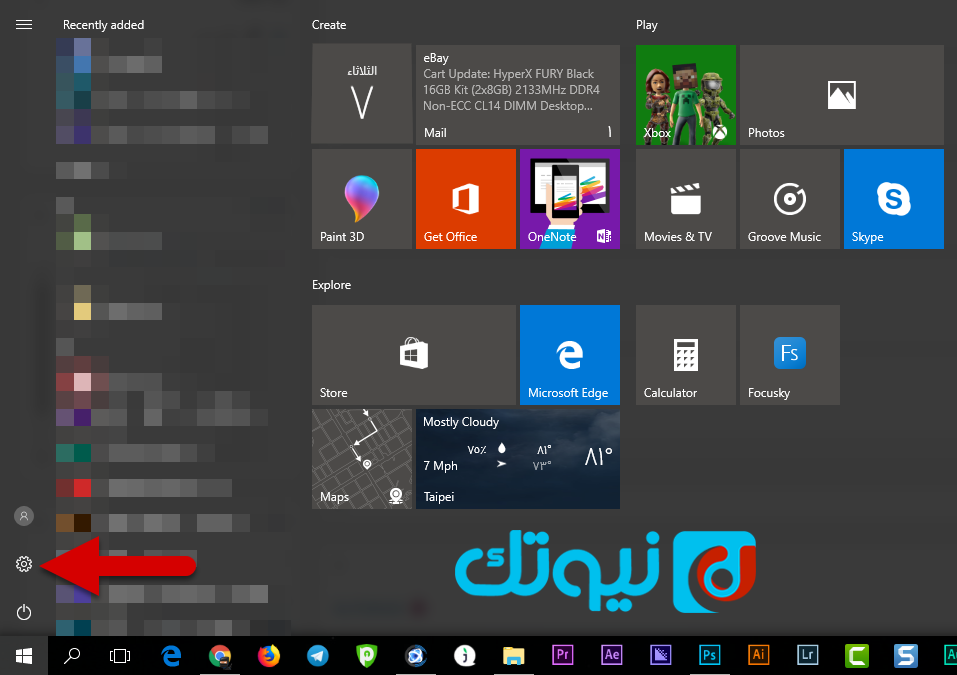Launch the Paint 3D tile
This screenshot has width=957, height=675.
[362, 199]
